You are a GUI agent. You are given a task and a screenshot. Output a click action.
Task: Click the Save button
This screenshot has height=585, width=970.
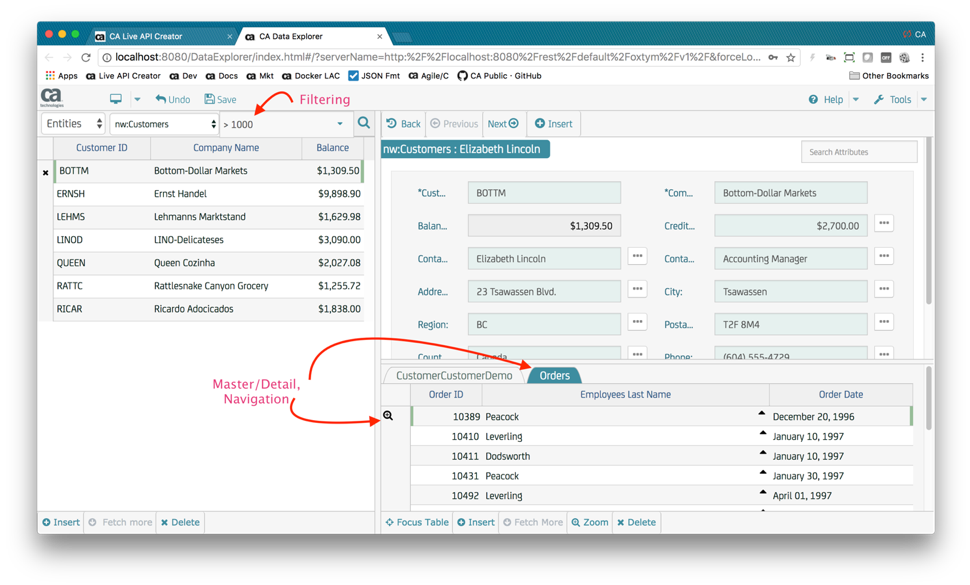(x=220, y=99)
